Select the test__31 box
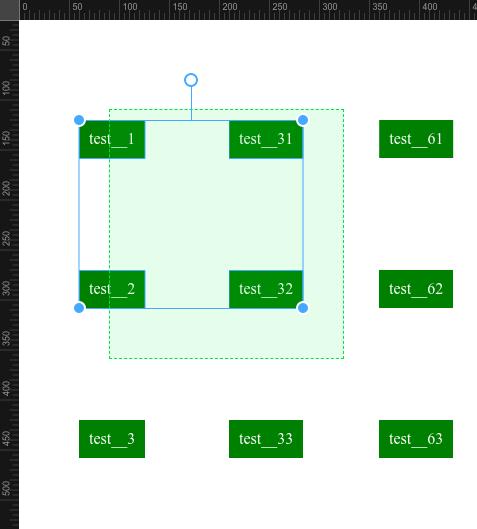The width and height of the screenshot is (477, 529). point(266,139)
